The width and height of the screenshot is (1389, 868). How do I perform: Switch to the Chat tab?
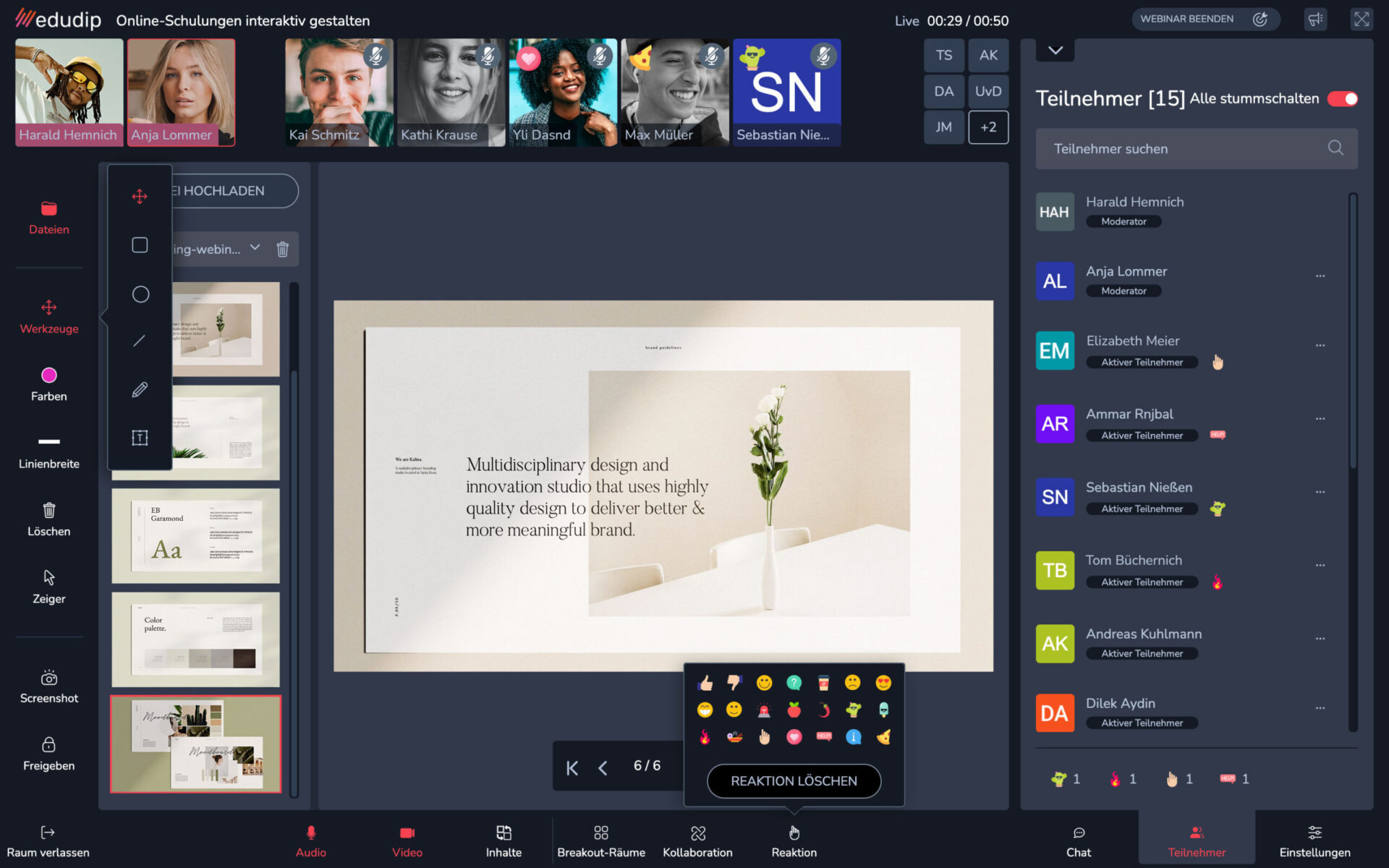click(x=1078, y=841)
